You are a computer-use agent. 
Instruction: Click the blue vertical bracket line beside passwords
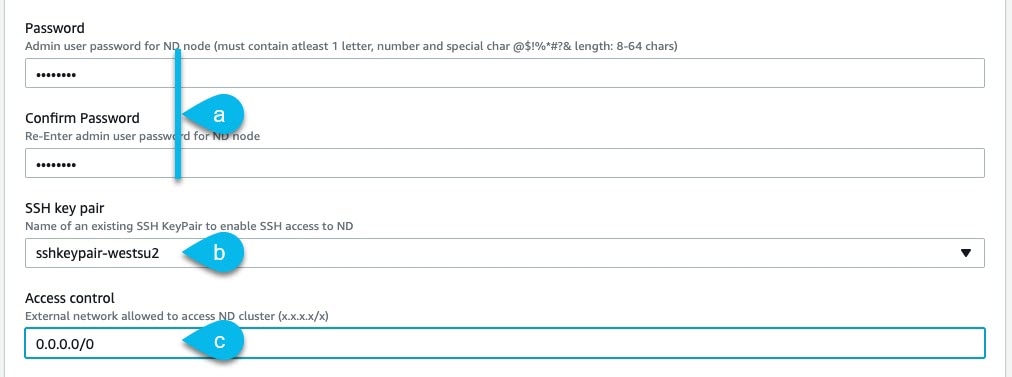177,114
